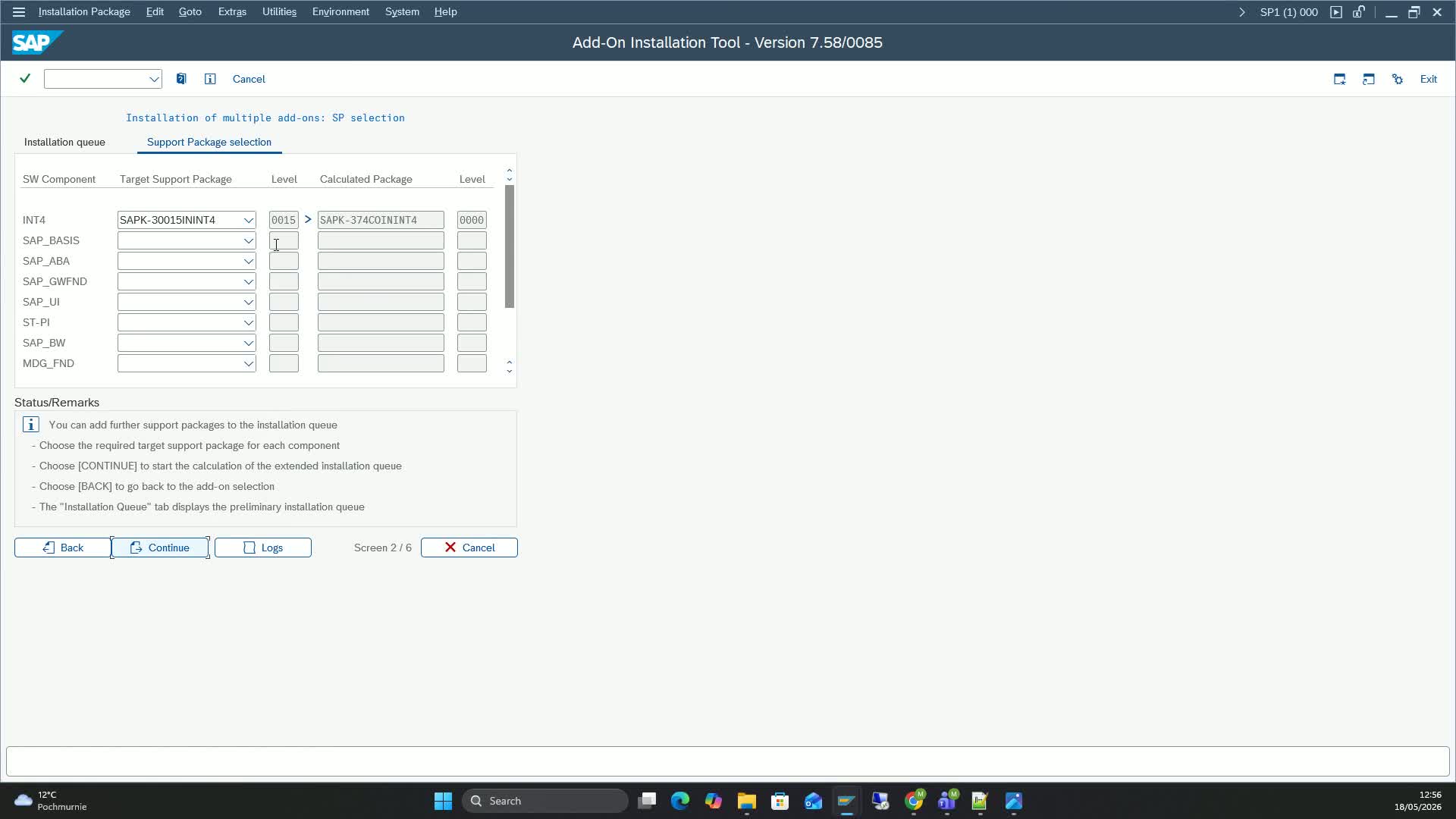The image size is (1456, 819).
Task: Open Copilot from the taskbar
Action: coord(714,801)
